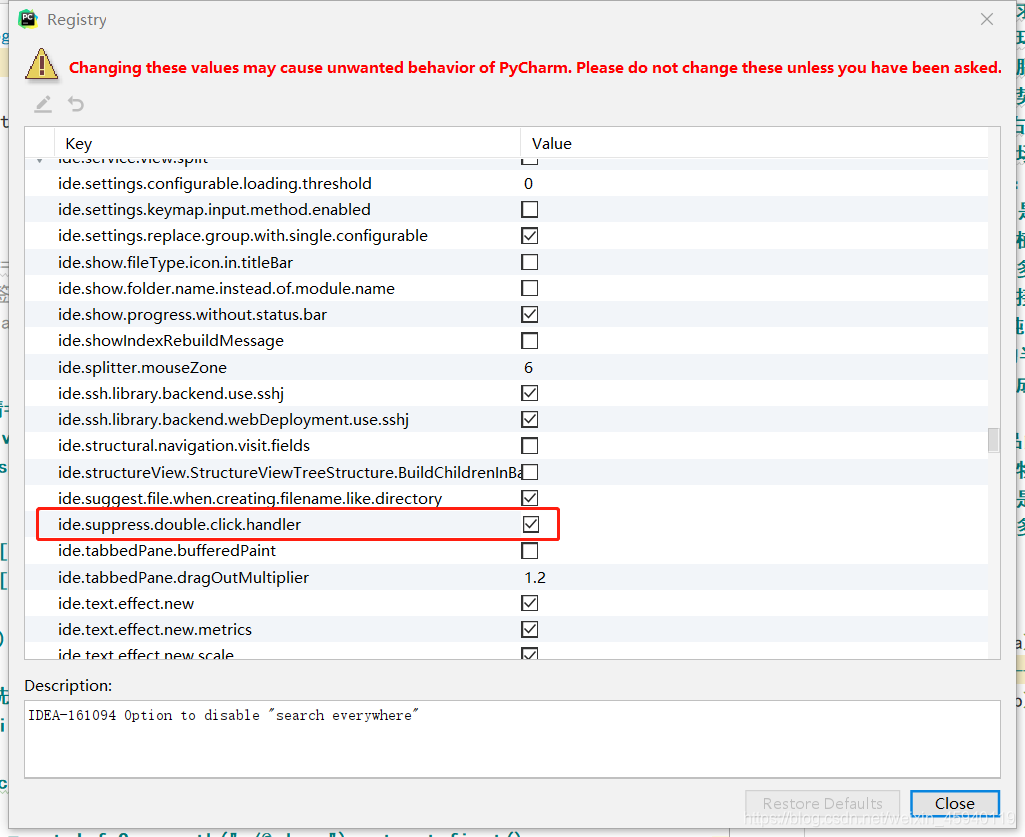
Task: Click the Close button
Action: pyautogui.click(x=954, y=803)
